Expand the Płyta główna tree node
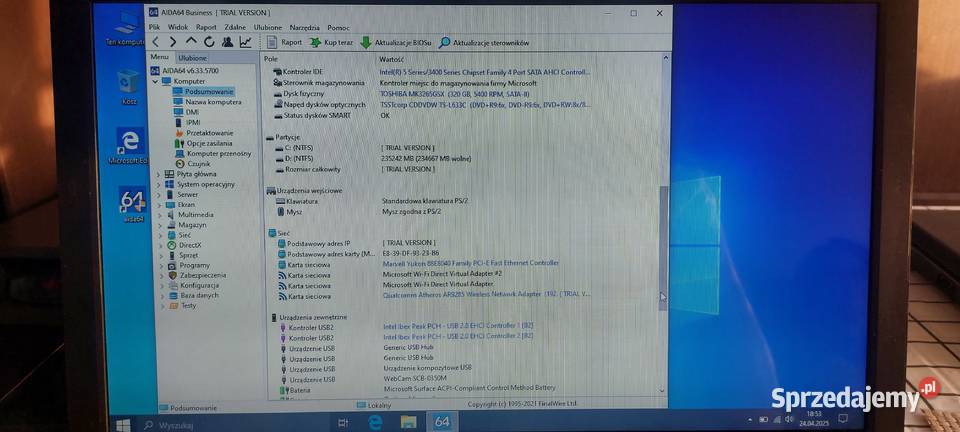 point(159,173)
